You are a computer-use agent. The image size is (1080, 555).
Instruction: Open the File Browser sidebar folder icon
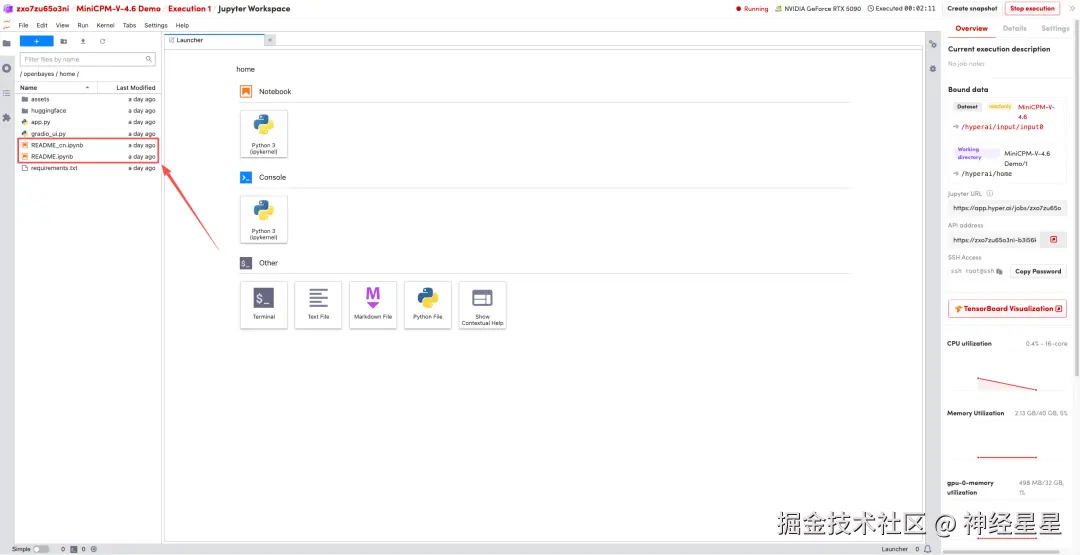point(7,43)
